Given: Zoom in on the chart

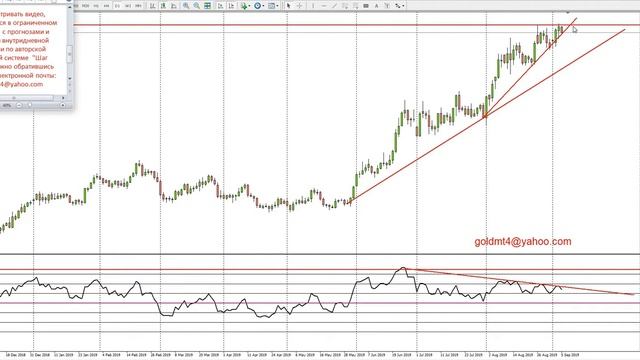Looking at the screenshot, I should pyautogui.click(x=186, y=6).
